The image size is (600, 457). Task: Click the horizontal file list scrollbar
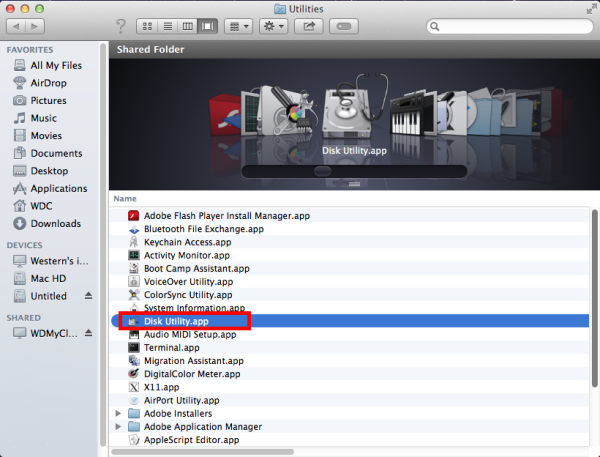[203, 452]
